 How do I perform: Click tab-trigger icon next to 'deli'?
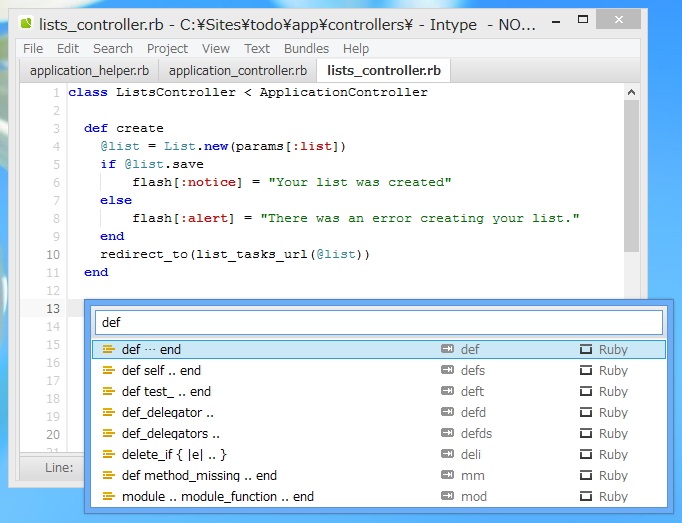[x=447, y=454]
